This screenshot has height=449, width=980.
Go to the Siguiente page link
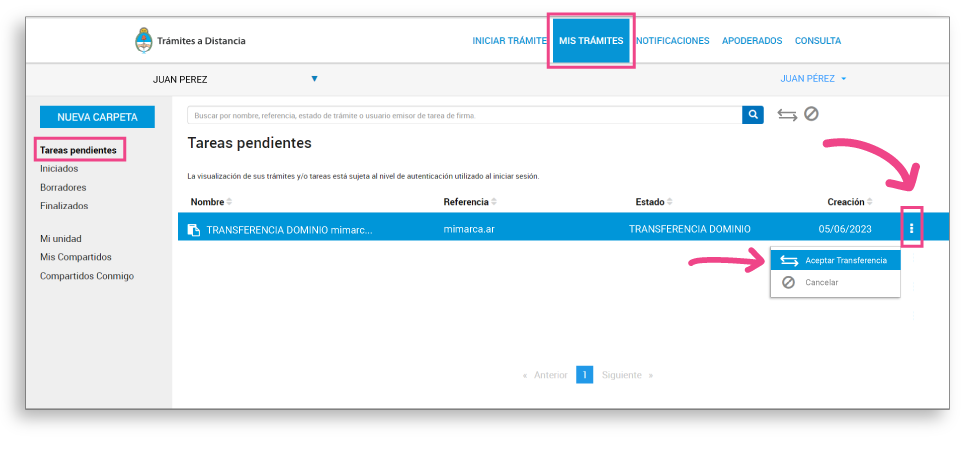click(622, 375)
